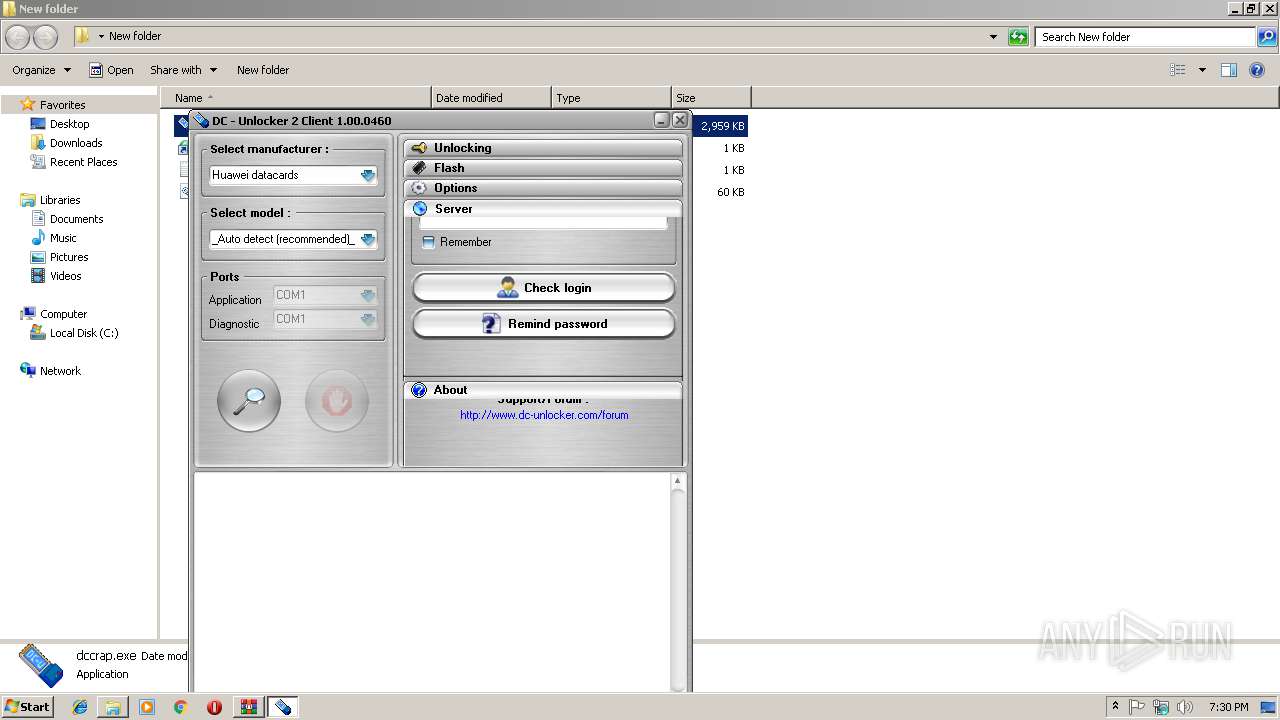Click the log area vertical scrollbar
The width and height of the screenshot is (1280, 720).
tap(678, 582)
